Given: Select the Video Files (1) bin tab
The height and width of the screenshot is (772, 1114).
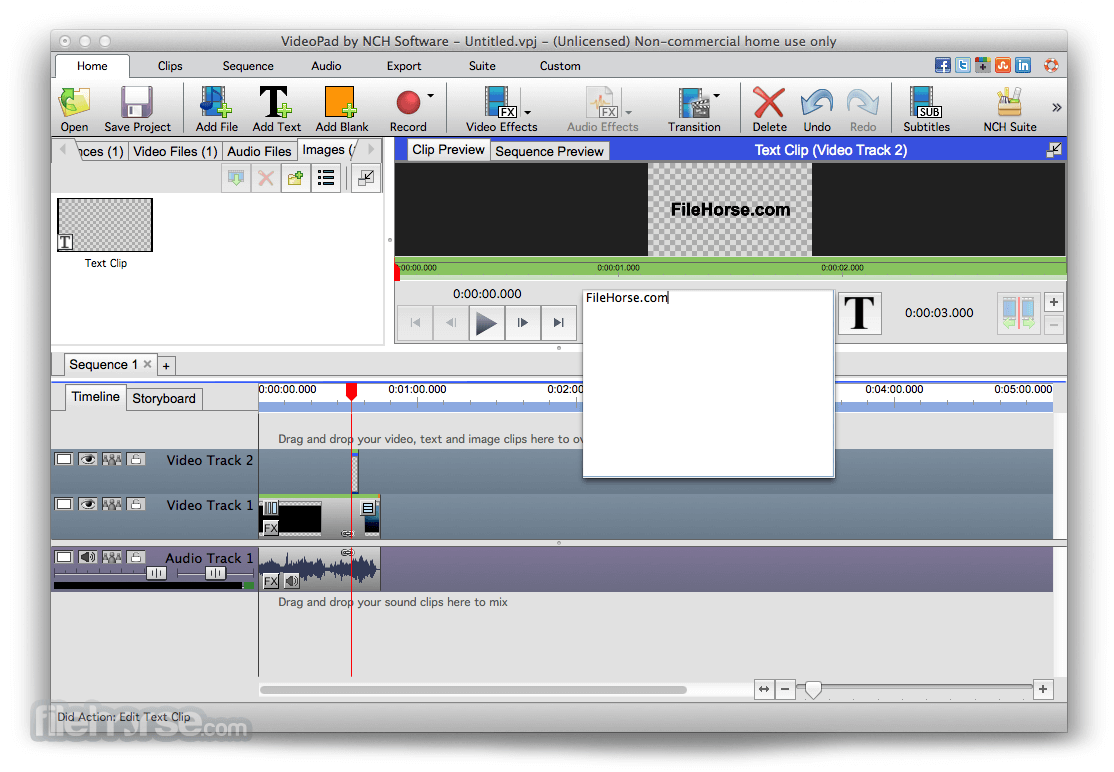Looking at the screenshot, I should click(175, 151).
